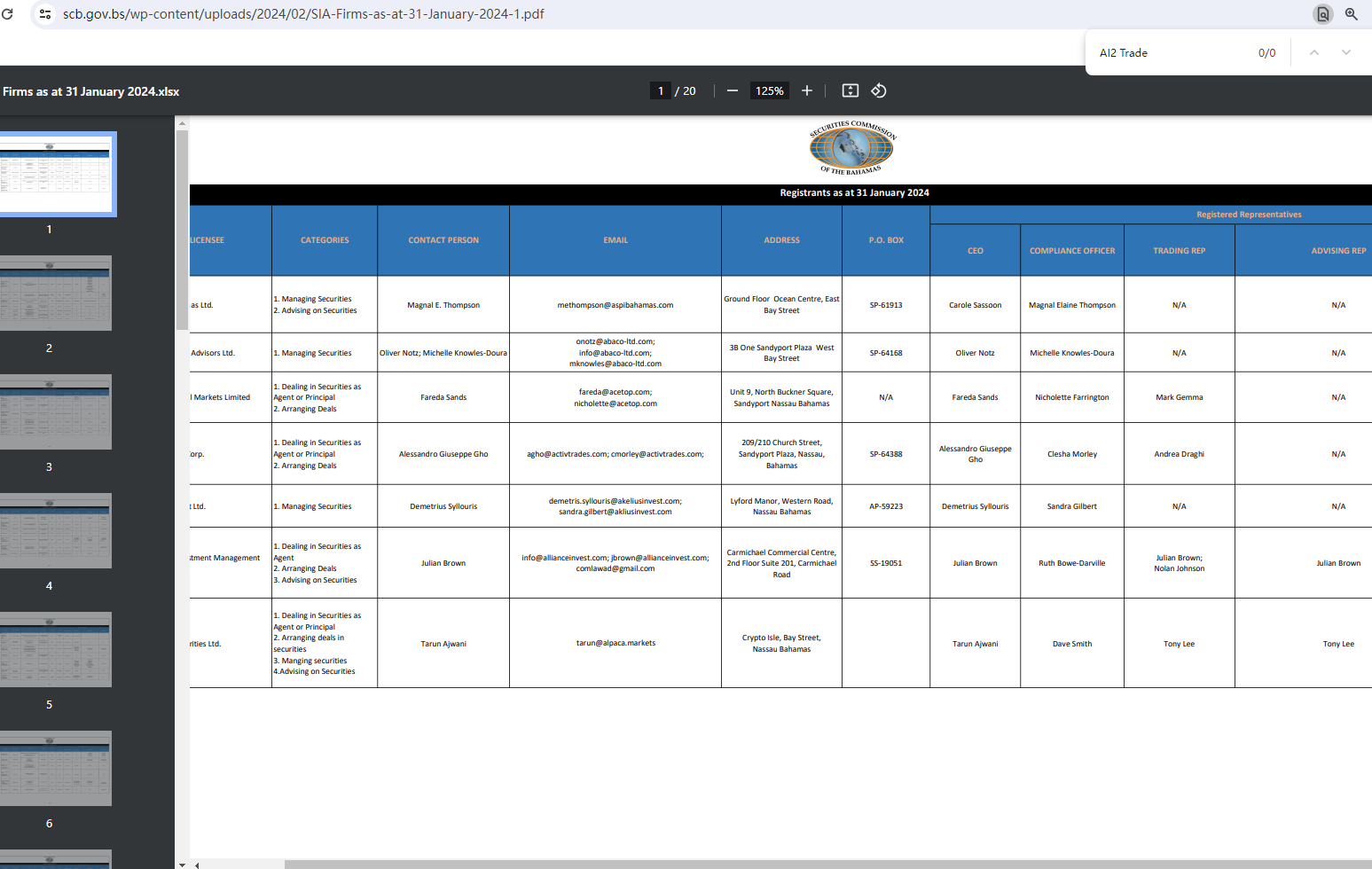Click the find-in-page icon in the address bar

pyautogui.click(x=1322, y=14)
